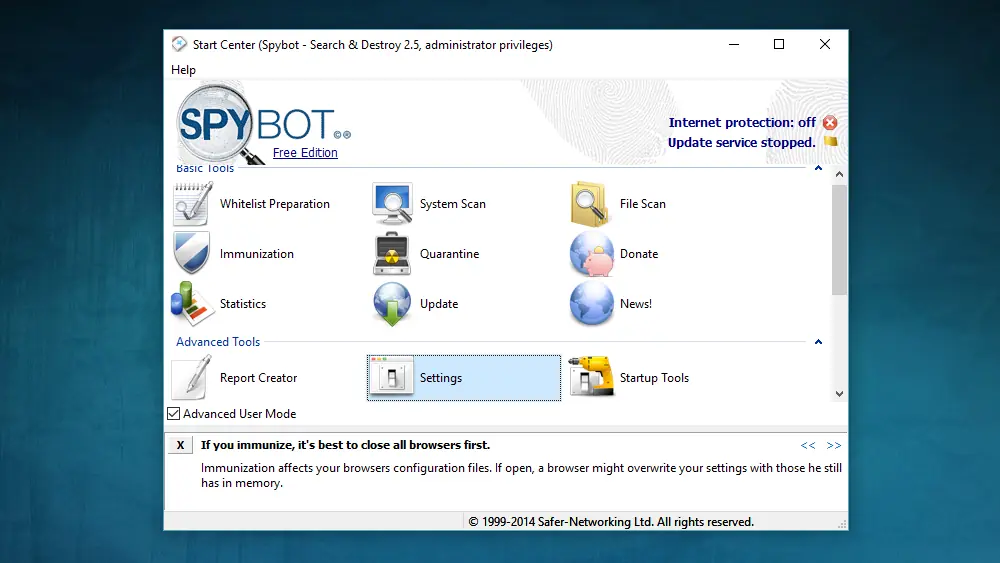1000x563 pixels.
Task: Click the copyright Safer-Networking status text
Action: pos(611,522)
